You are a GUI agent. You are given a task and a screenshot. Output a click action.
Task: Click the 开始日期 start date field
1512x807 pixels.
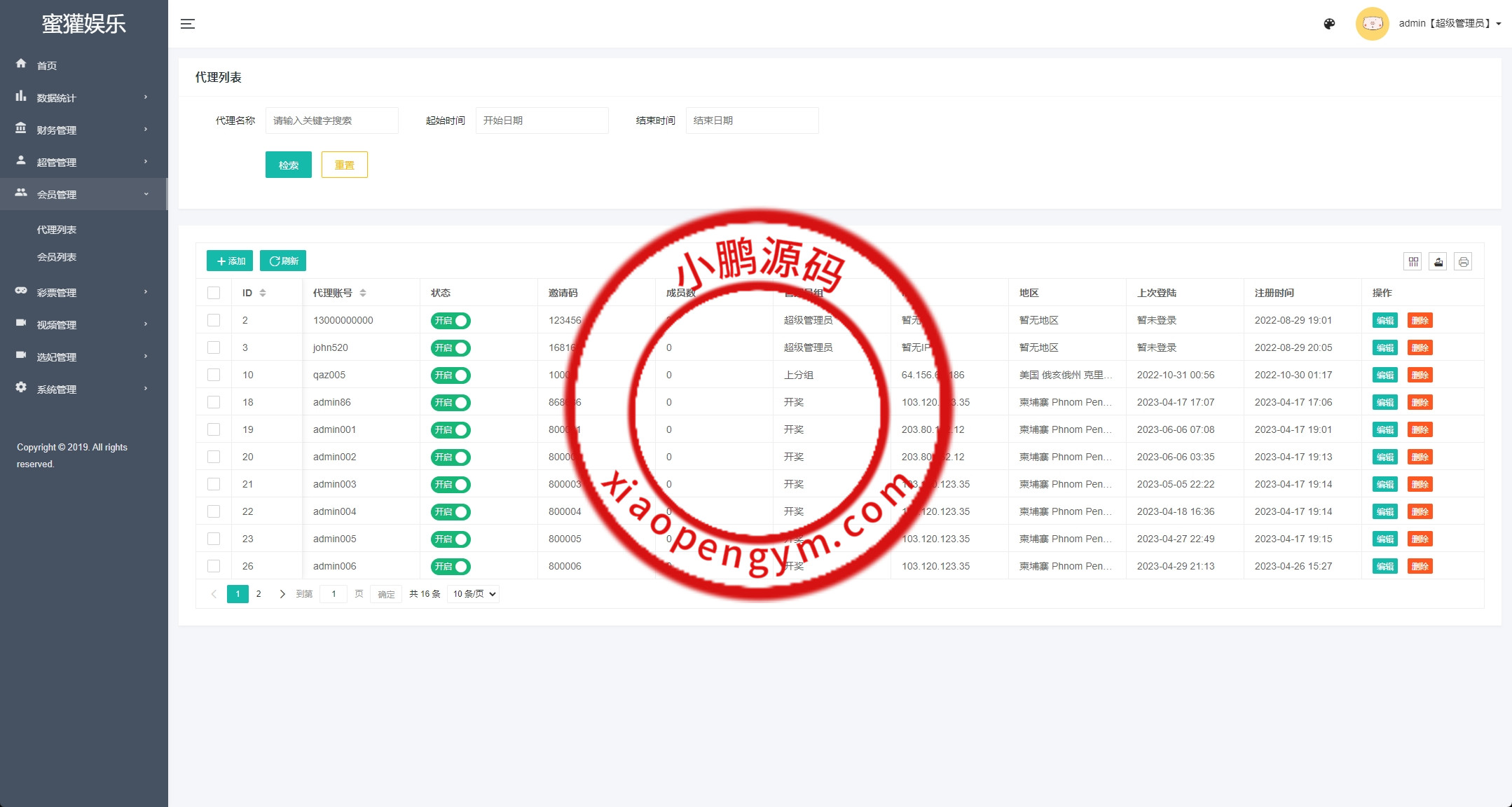tap(542, 120)
